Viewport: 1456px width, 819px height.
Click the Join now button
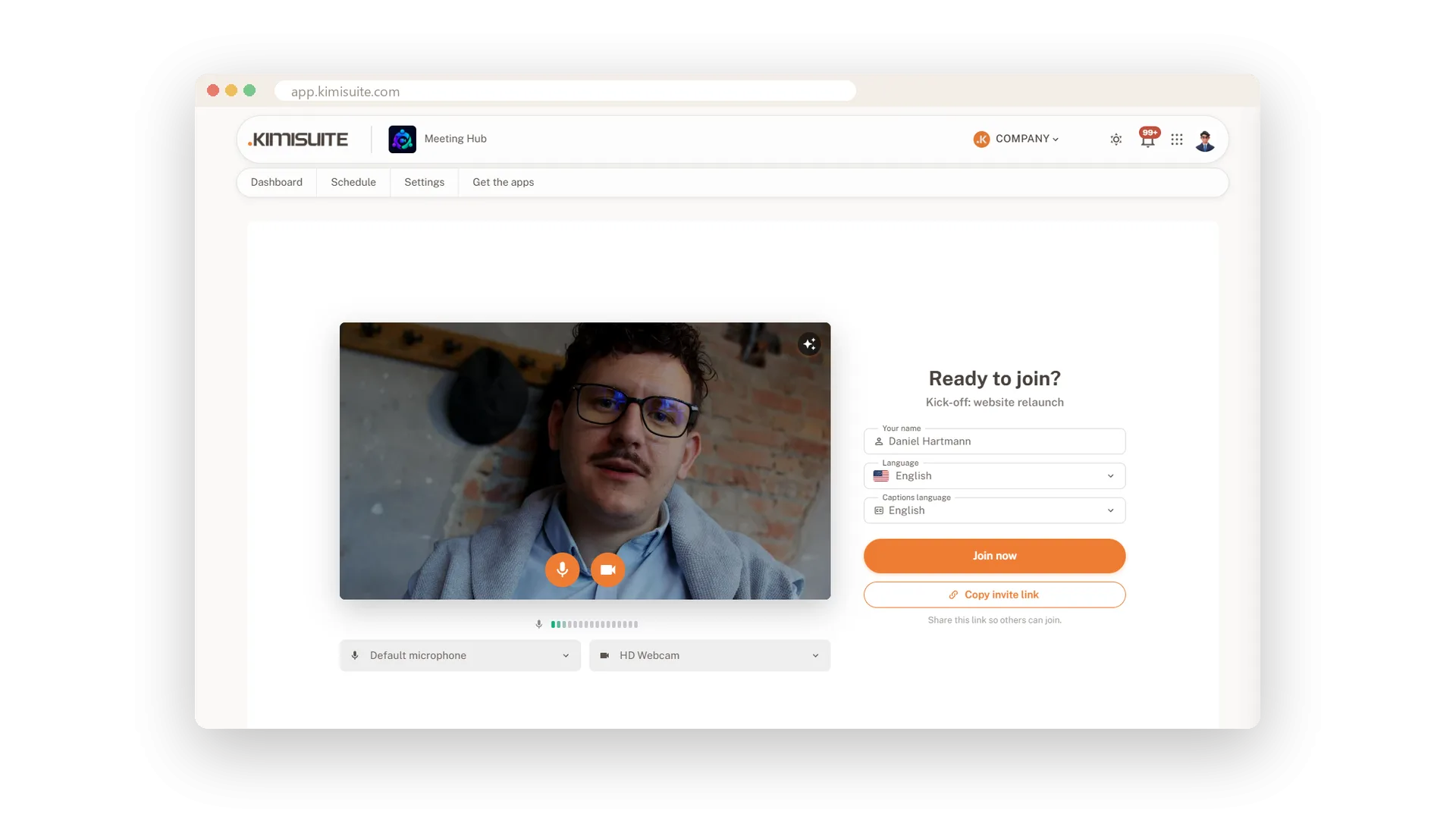pos(994,556)
